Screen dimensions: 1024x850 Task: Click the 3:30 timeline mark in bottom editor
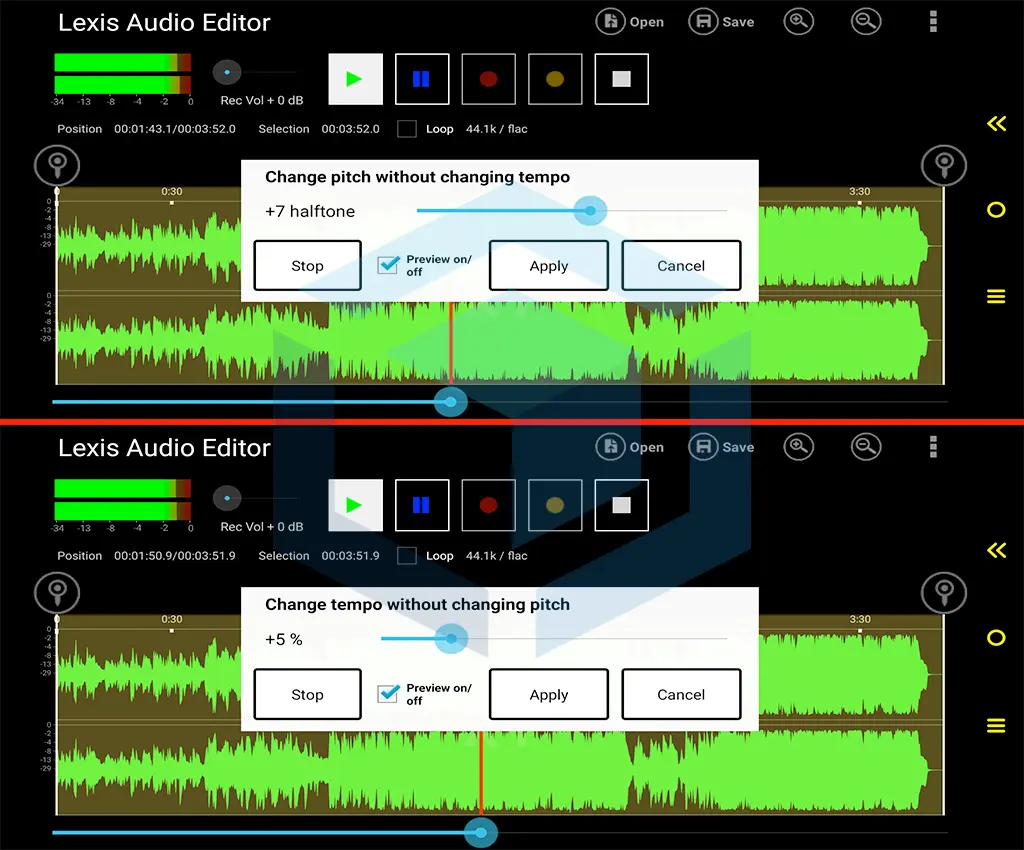point(859,619)
